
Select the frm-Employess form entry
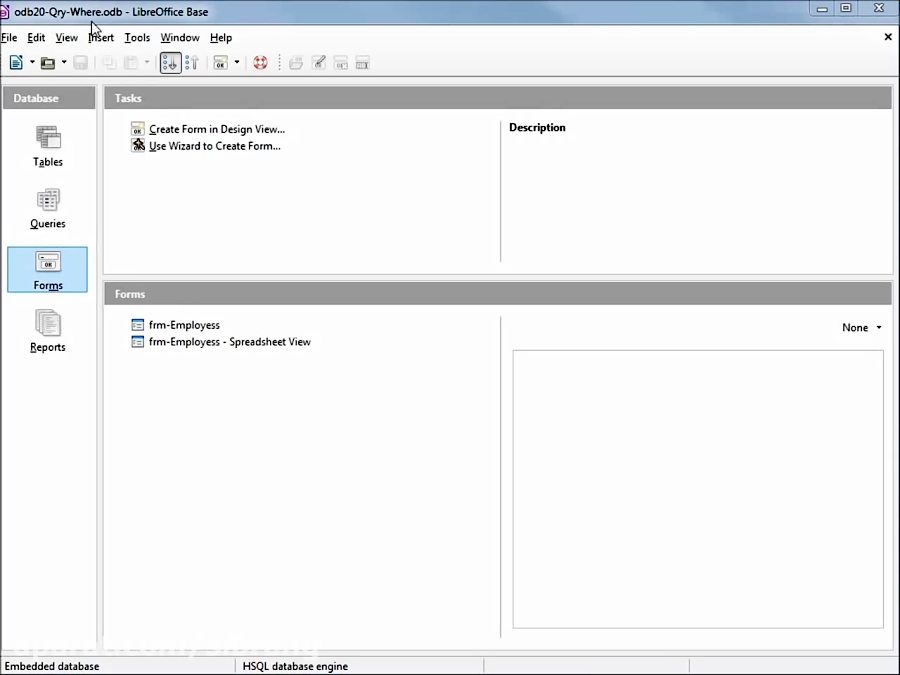click(x=184, y=324)
